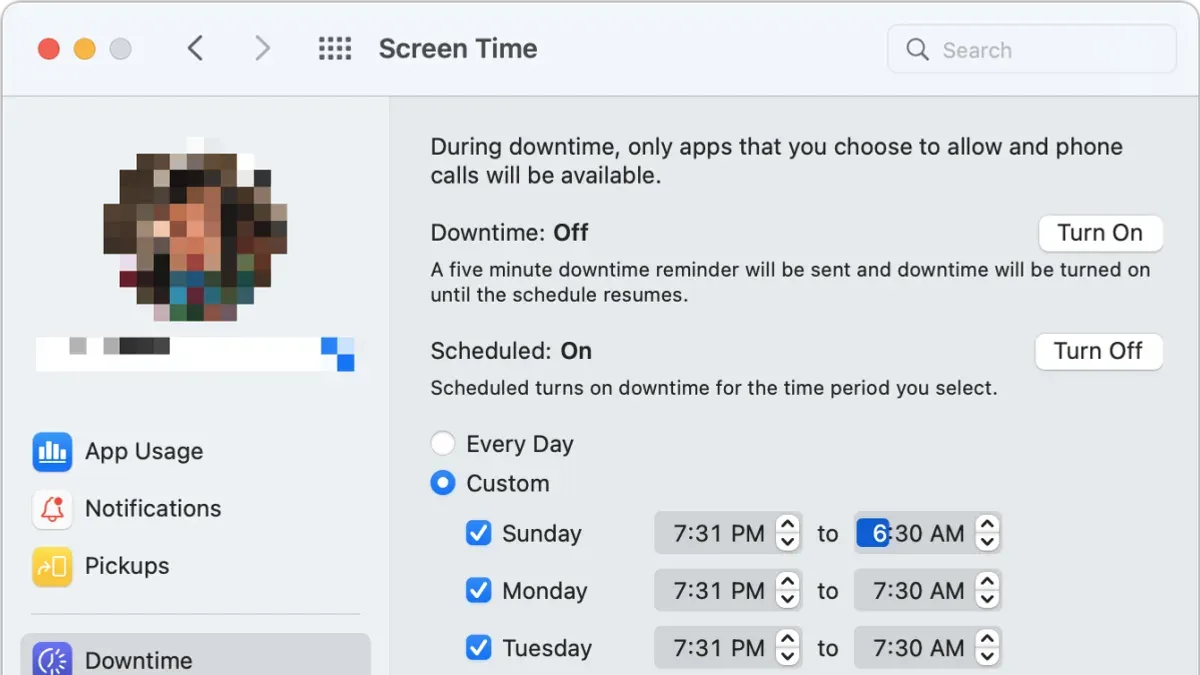Viewport: 1200px width, 675px height.
Task: Show all preferences grid icon
Action: tap(334, 48)
